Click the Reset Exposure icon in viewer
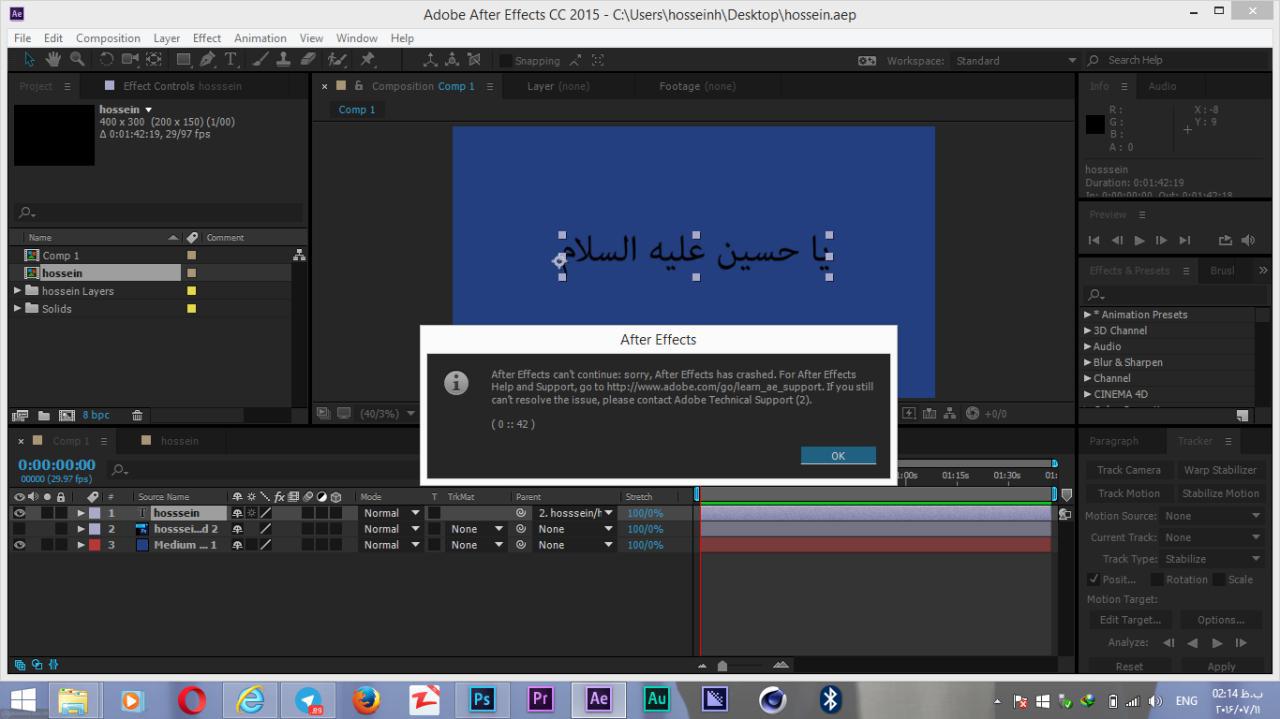The image size is (1280, 719). (974, 413)
